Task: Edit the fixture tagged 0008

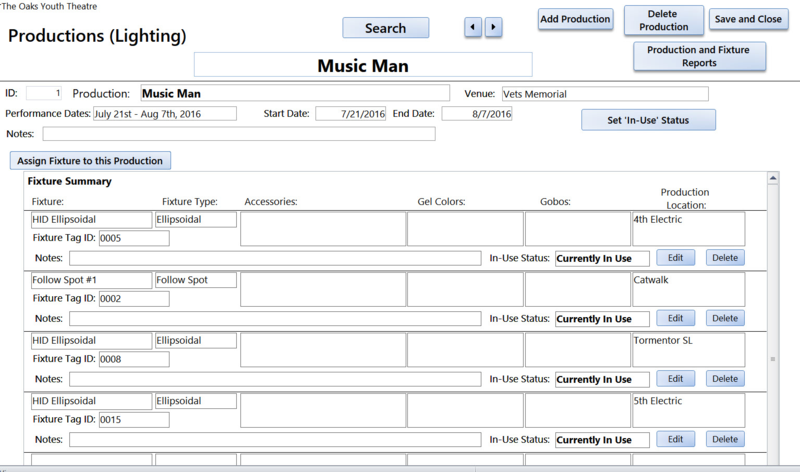Action: tap(676, 379)
